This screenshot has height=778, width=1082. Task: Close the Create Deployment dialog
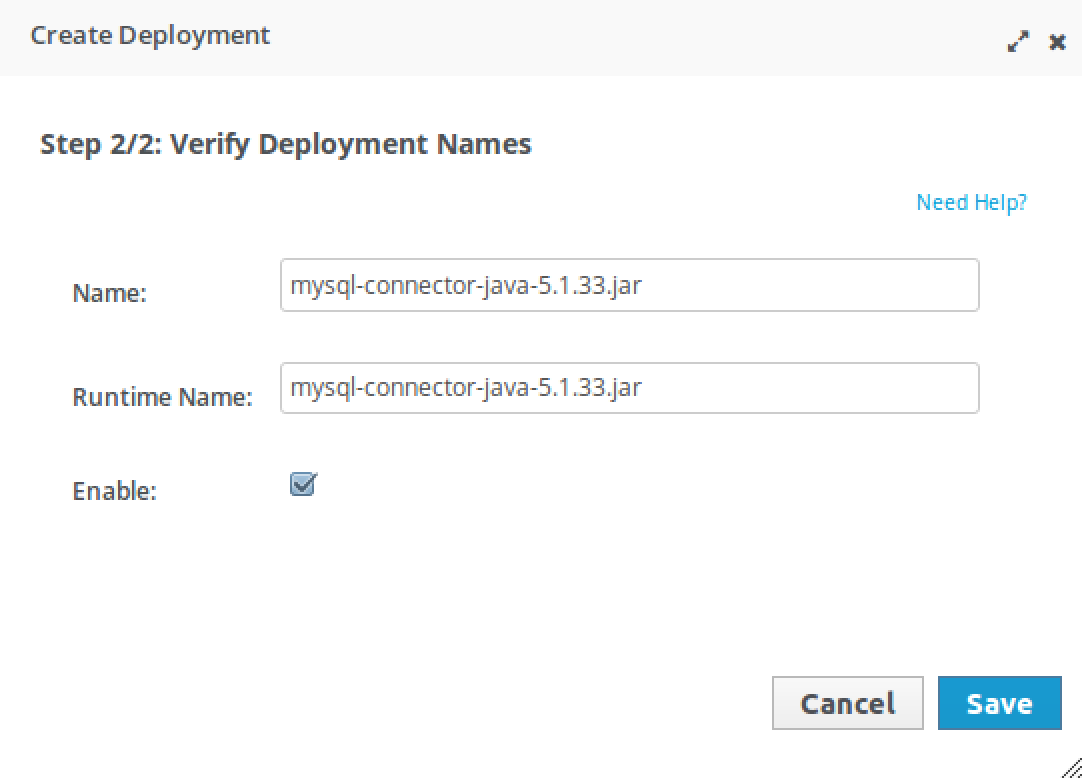click(1057, 42)
